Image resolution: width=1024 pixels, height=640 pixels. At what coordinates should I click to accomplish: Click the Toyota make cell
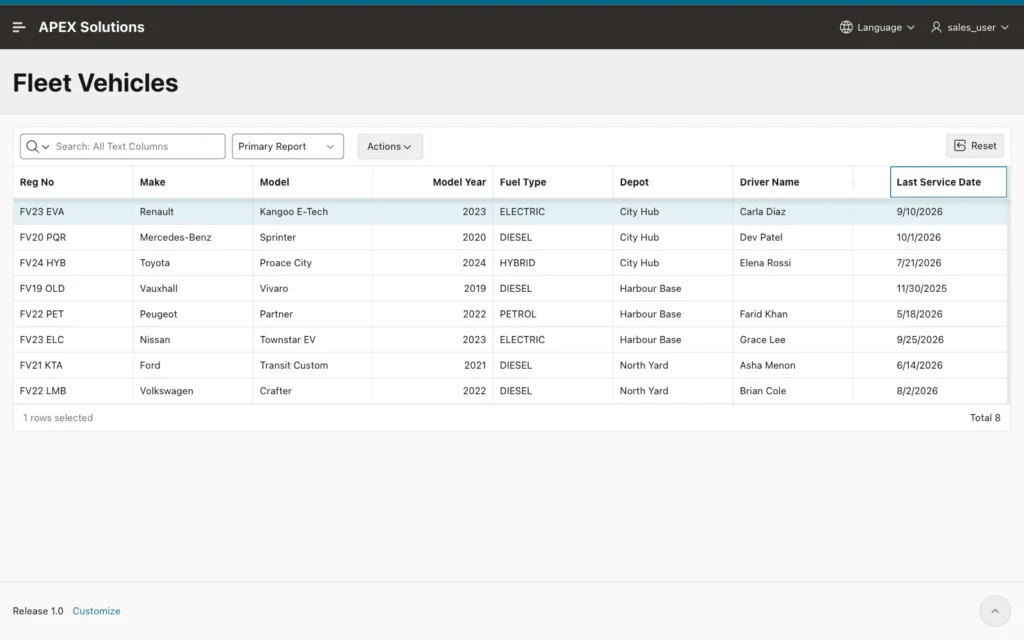pyautogui.click(x=193, y=263)
